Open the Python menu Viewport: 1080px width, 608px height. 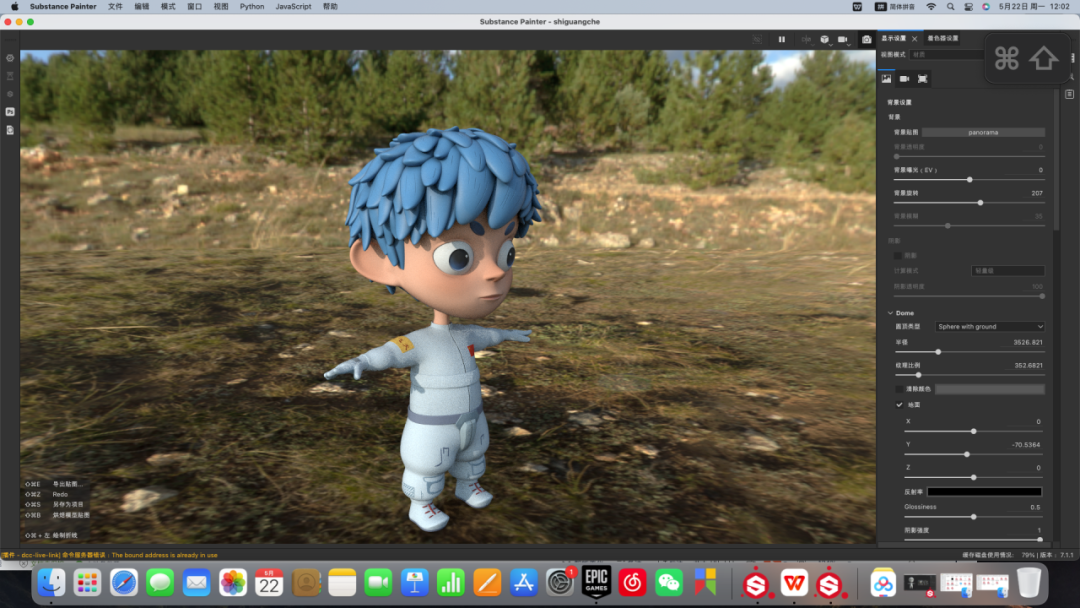252,6
